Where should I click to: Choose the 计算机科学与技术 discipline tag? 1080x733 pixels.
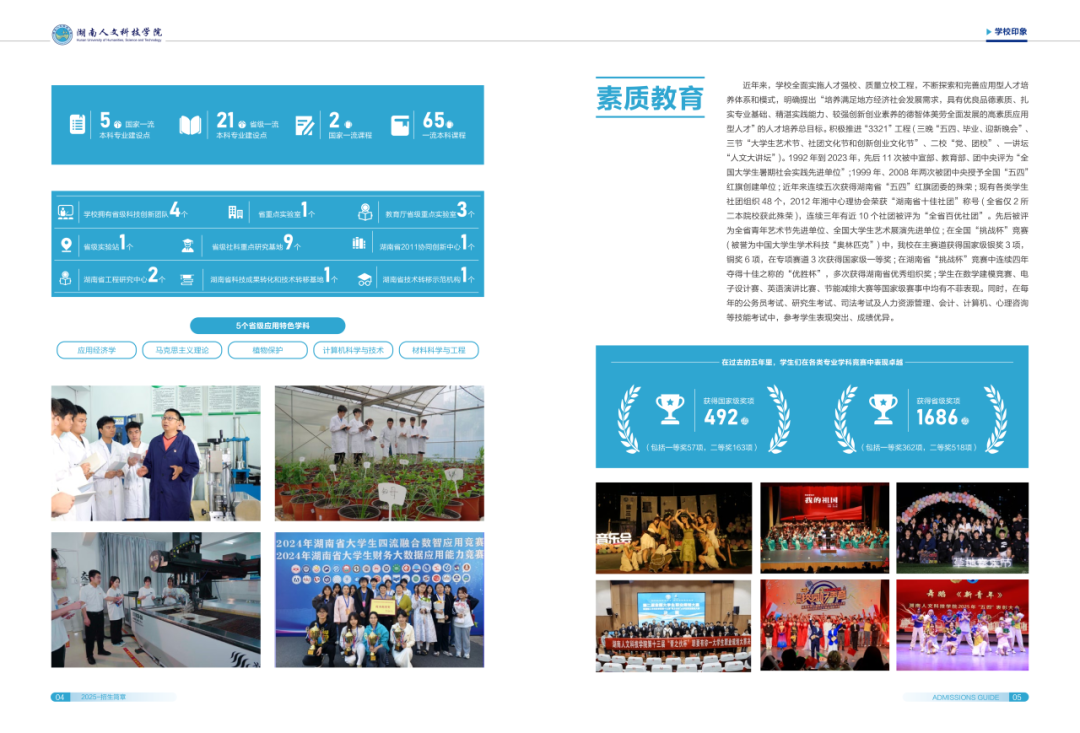coord(352,350)
